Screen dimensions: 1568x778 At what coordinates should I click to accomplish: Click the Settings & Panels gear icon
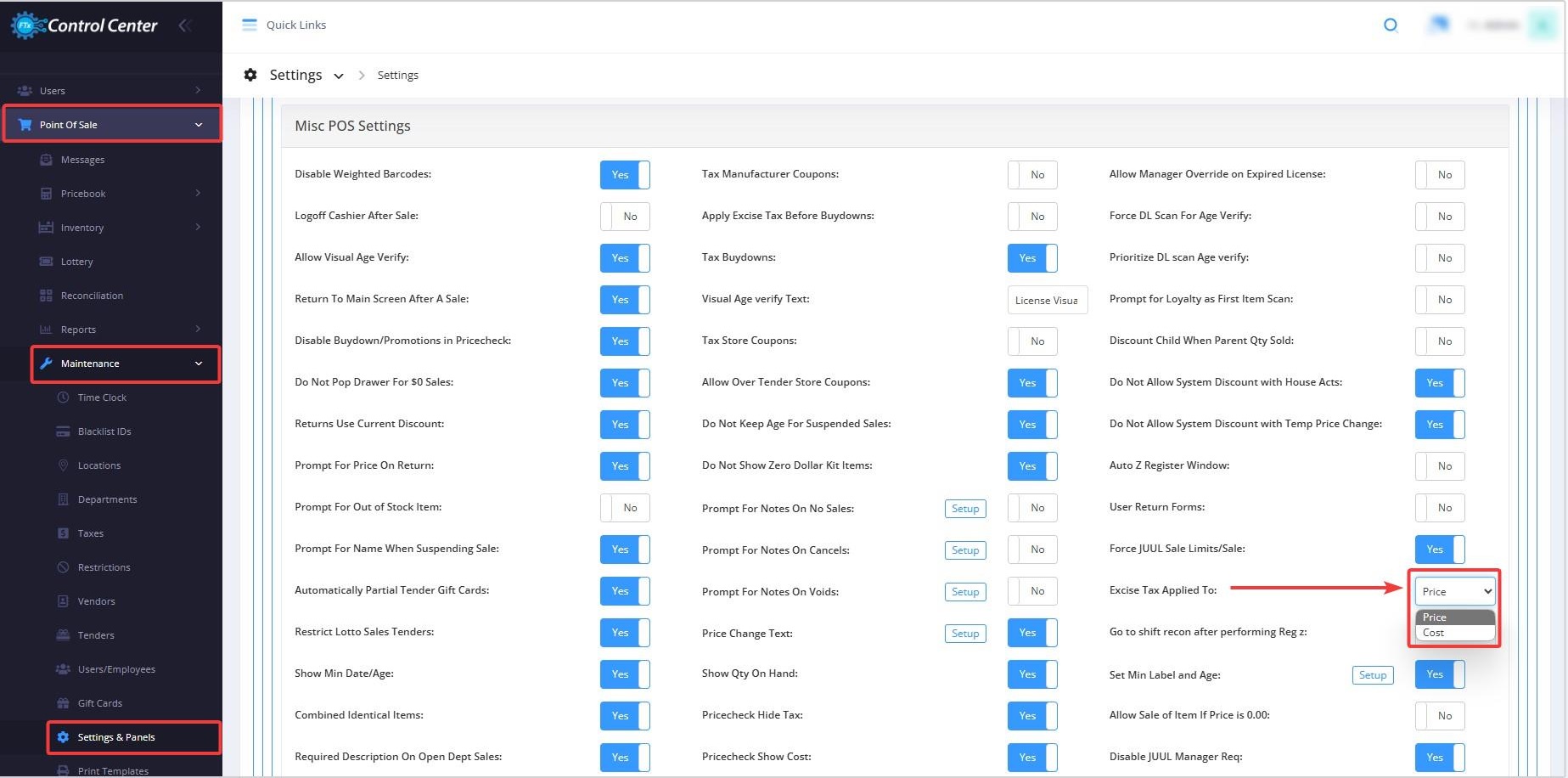coord(63,736)
